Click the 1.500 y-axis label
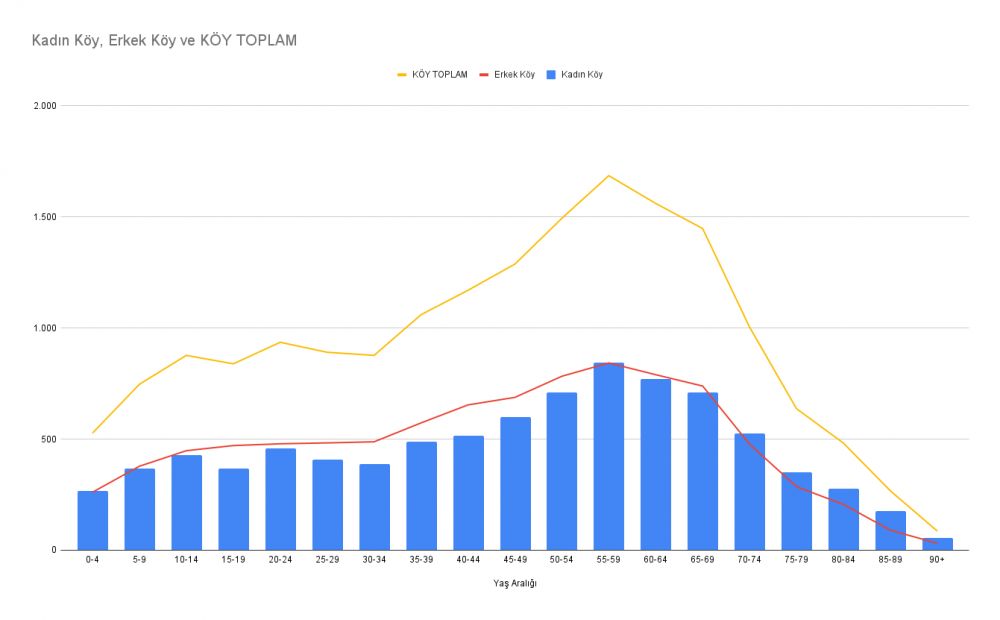 point(44,217)
